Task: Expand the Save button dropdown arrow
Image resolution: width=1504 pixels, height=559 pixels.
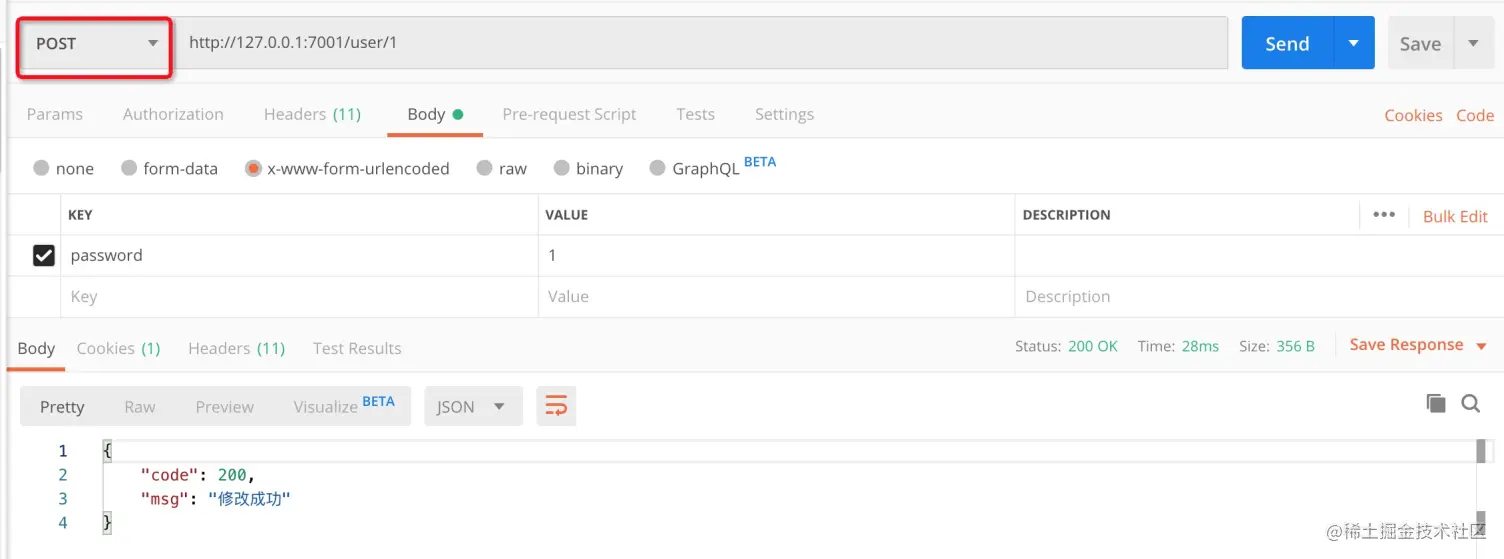Action: pyautogui.click(x=1473, y=43)
